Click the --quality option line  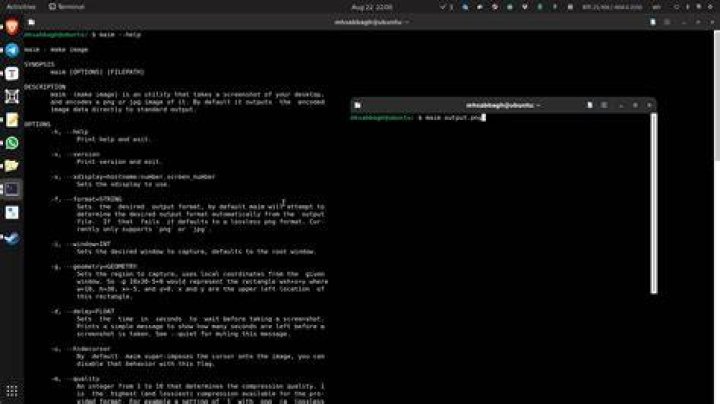(x=75, y=379)
